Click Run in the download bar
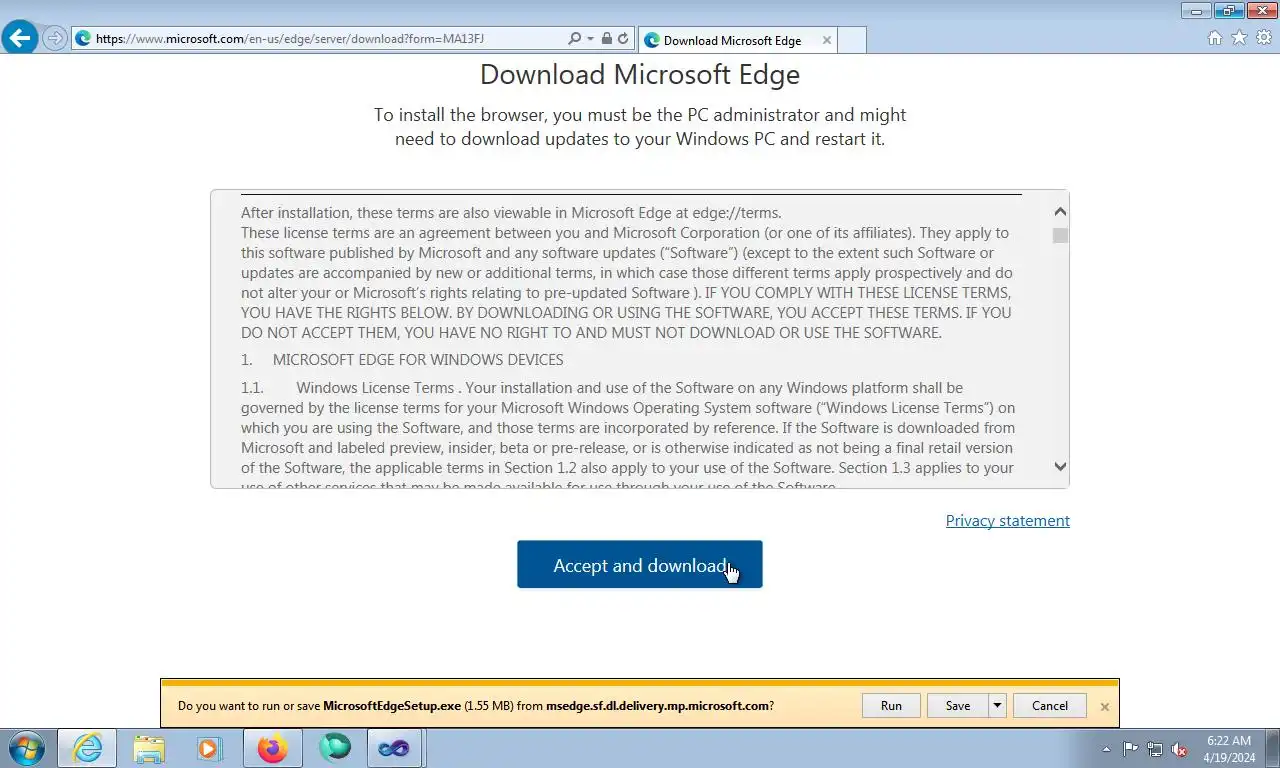 pos(891,706)
